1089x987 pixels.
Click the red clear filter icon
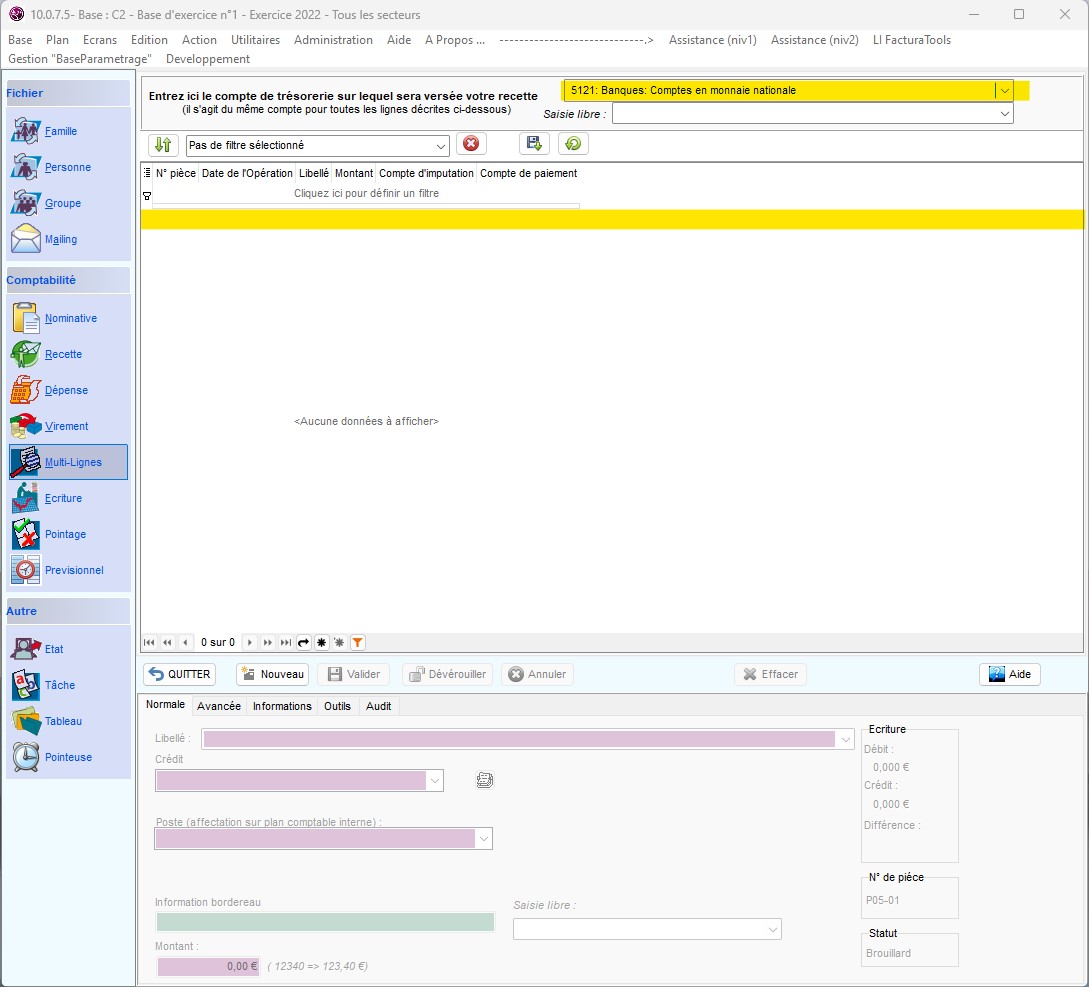tap(471, 144)
